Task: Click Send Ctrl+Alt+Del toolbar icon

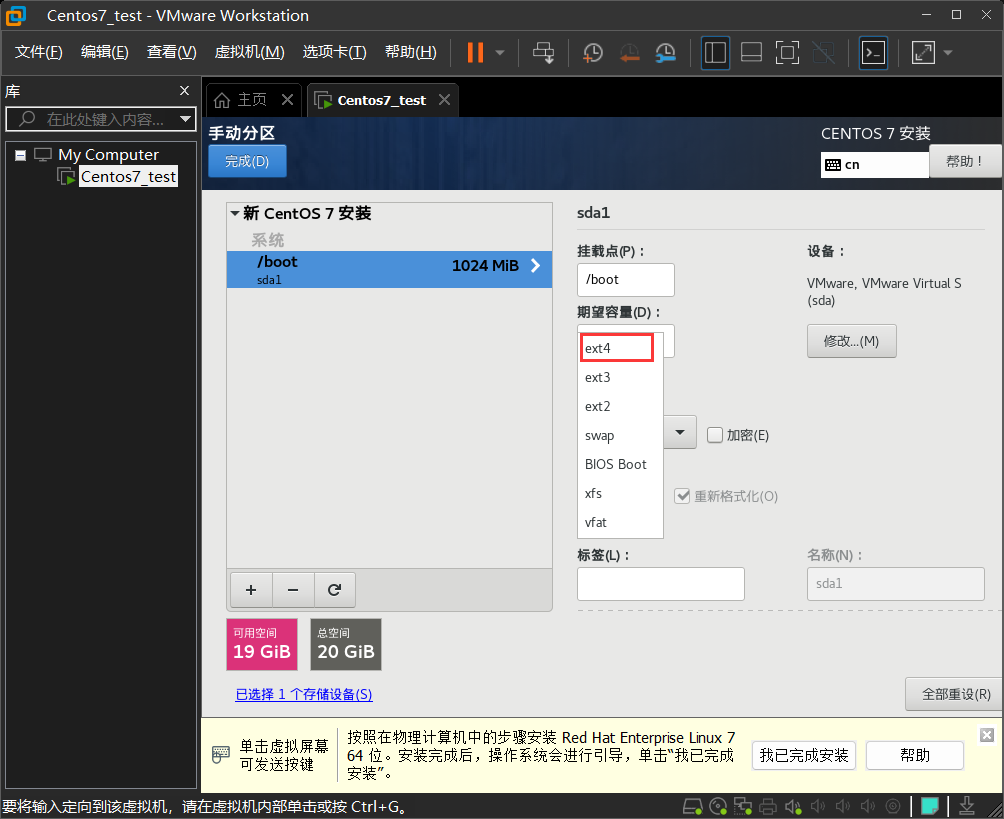Action: [543, 52]
